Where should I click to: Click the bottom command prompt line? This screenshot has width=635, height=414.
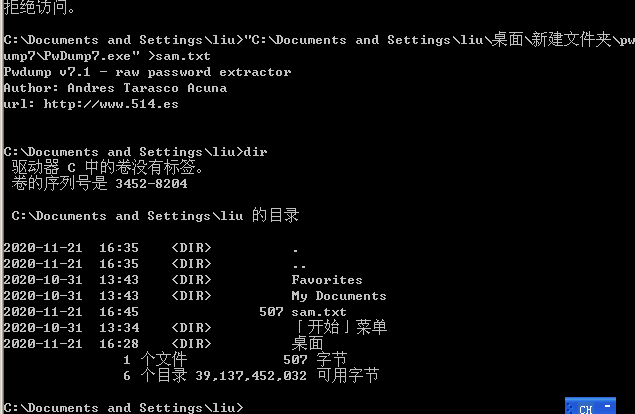click(122, 407)
